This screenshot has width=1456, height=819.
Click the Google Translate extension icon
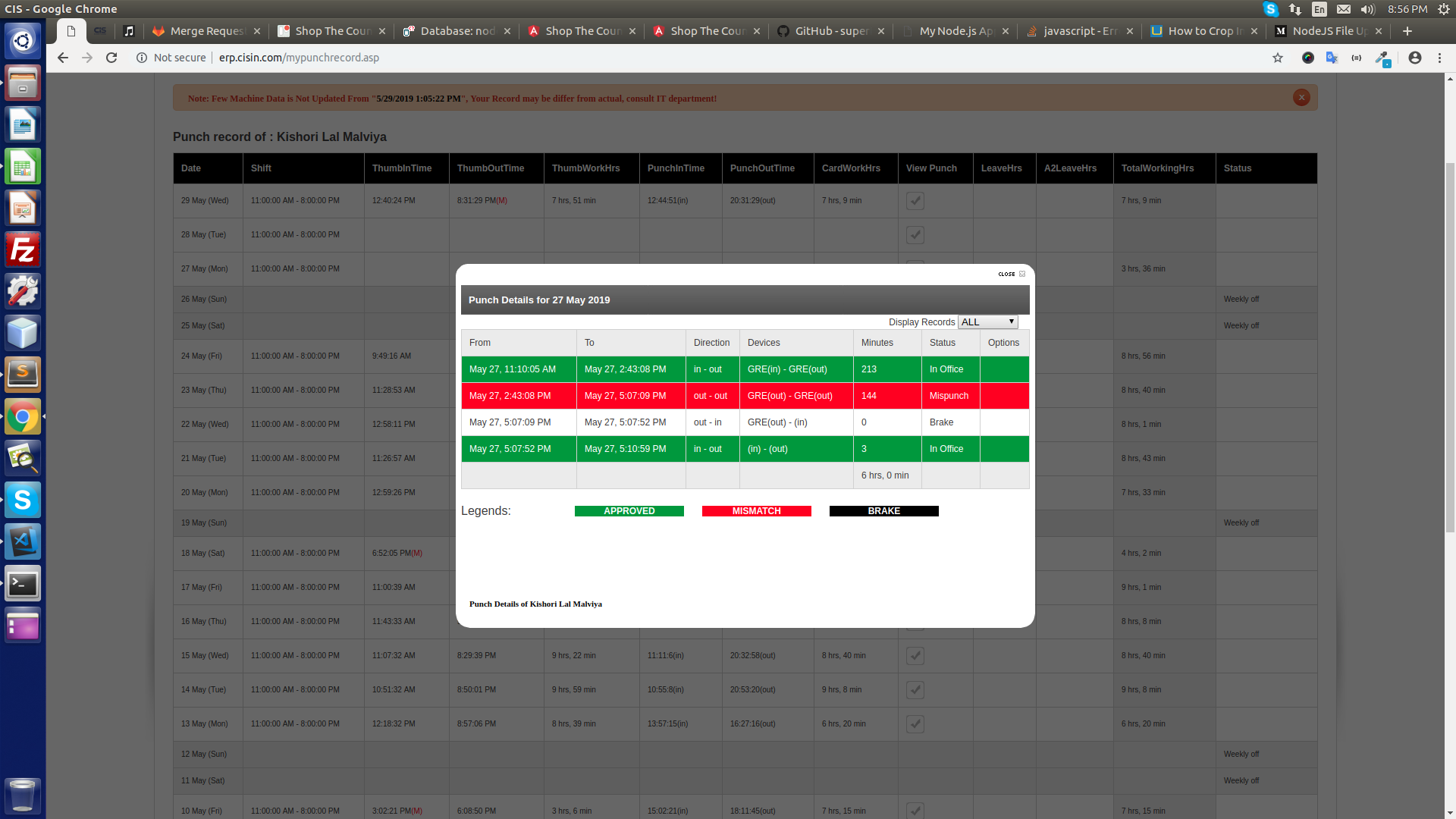1332,58
